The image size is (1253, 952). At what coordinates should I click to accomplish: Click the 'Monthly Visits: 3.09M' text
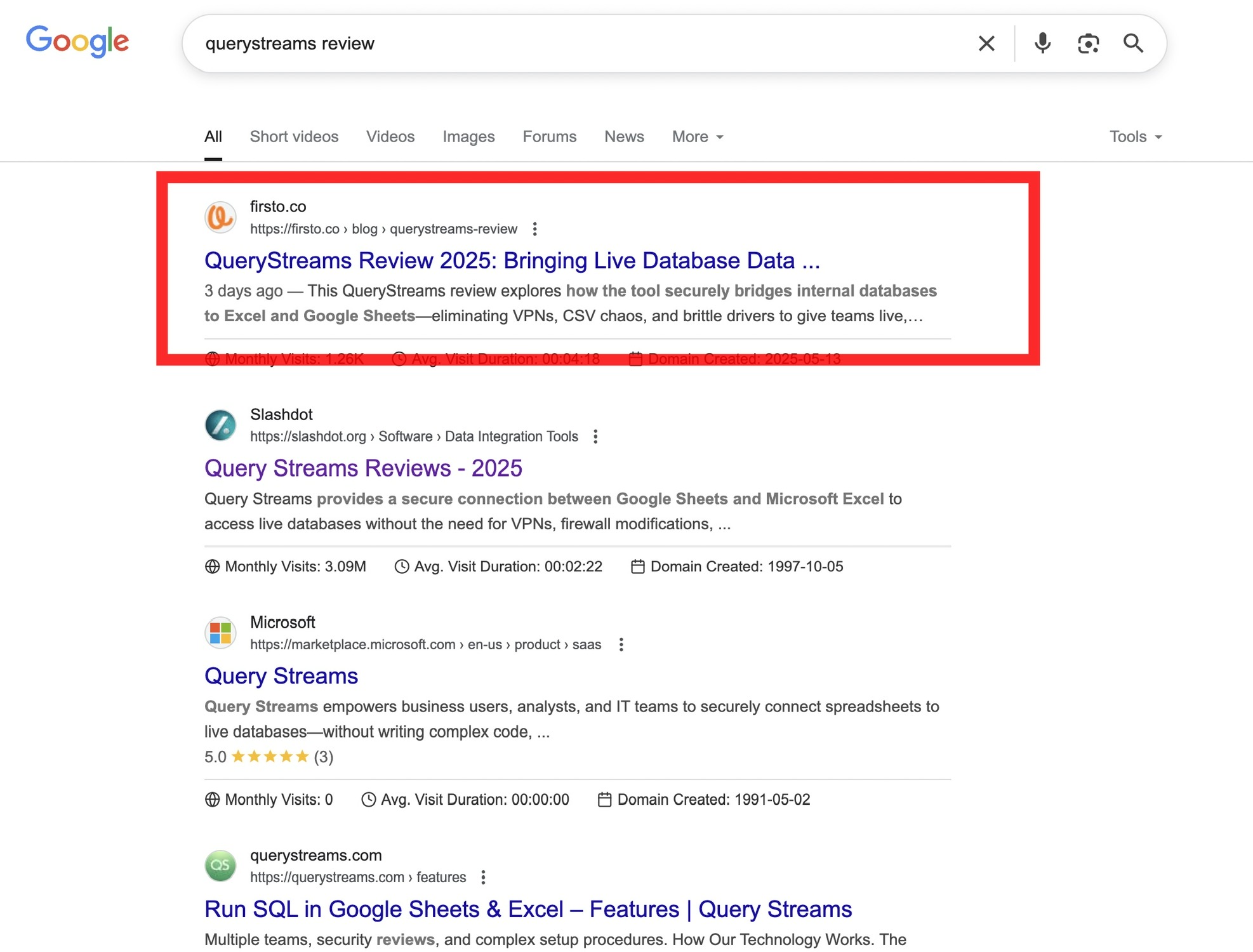point(295,567)
